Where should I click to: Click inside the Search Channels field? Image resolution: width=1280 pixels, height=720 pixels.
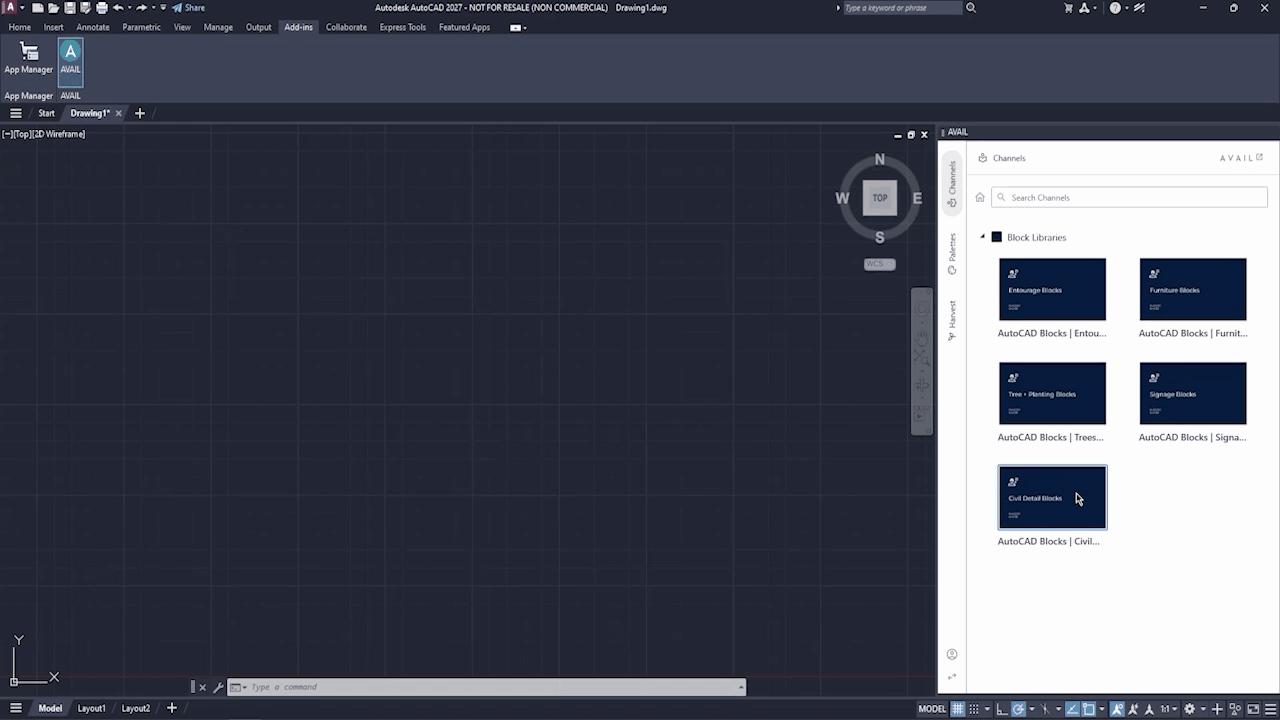(1129, 197)
